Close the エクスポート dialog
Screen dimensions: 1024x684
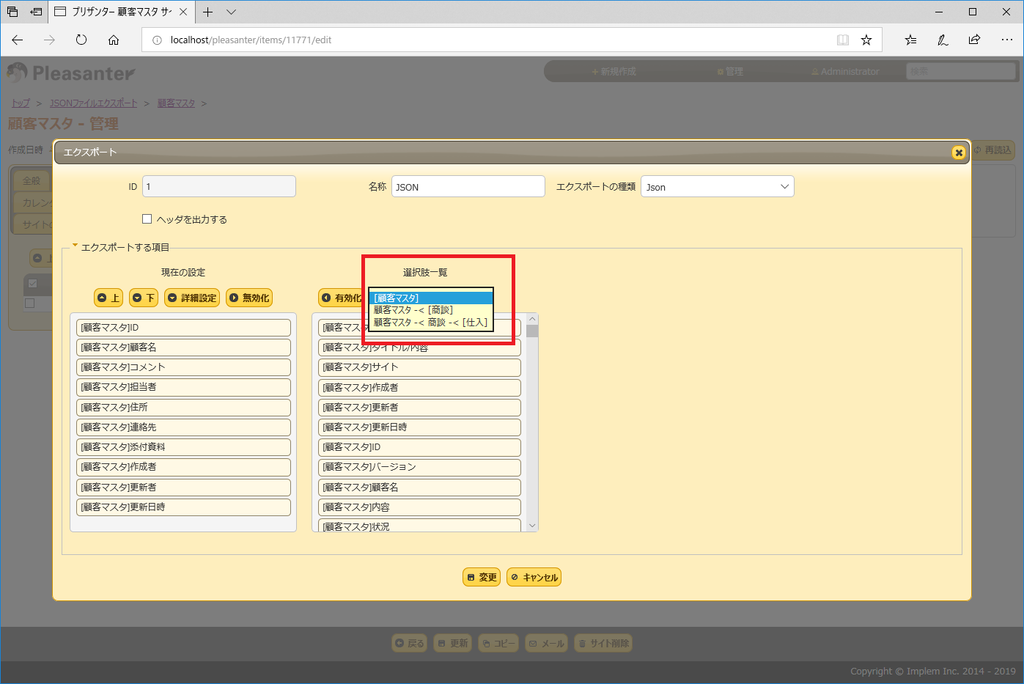[x=958, y=152]
